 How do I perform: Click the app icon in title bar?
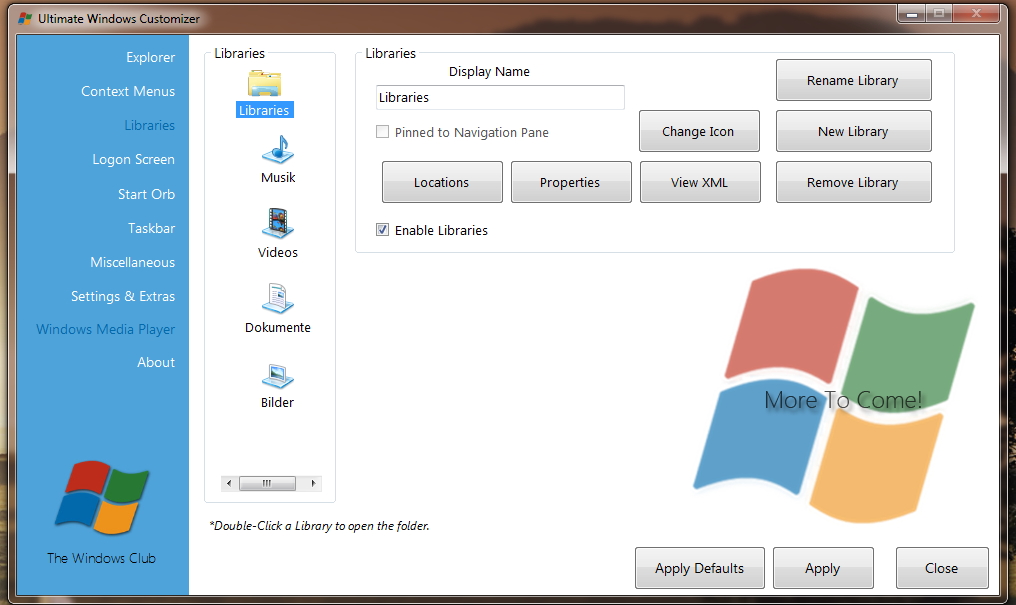pyautogui.click(x=25, y=18)
